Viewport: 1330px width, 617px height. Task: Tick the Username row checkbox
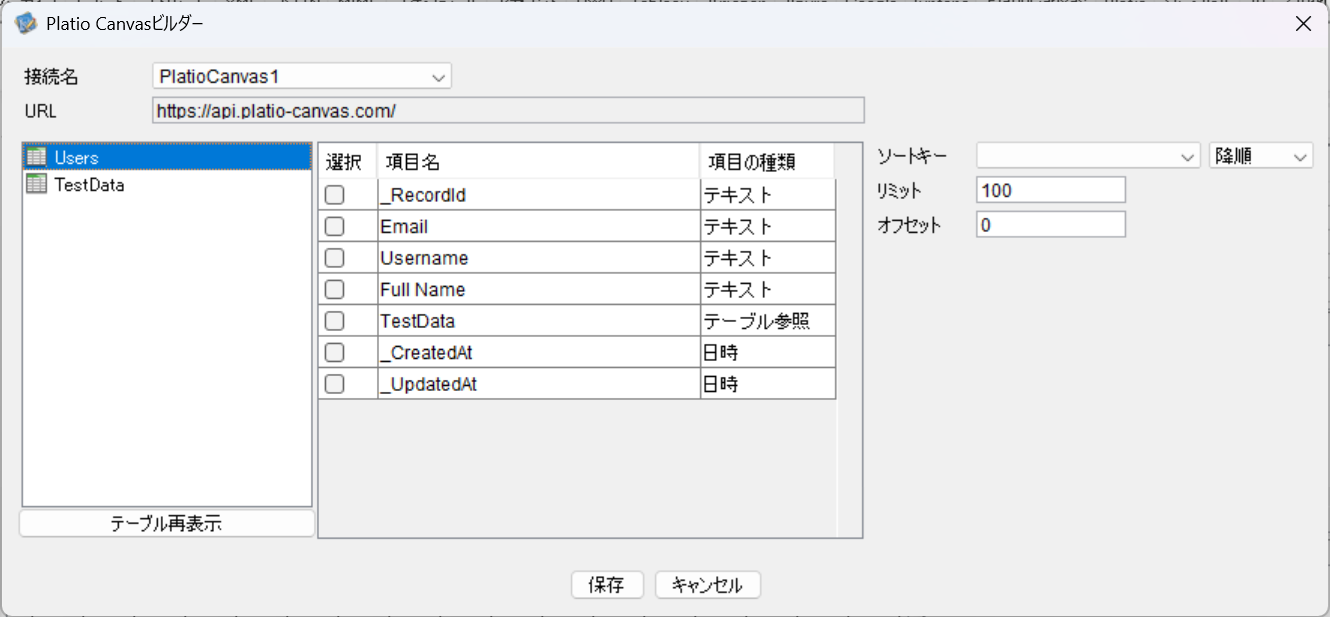335,258
